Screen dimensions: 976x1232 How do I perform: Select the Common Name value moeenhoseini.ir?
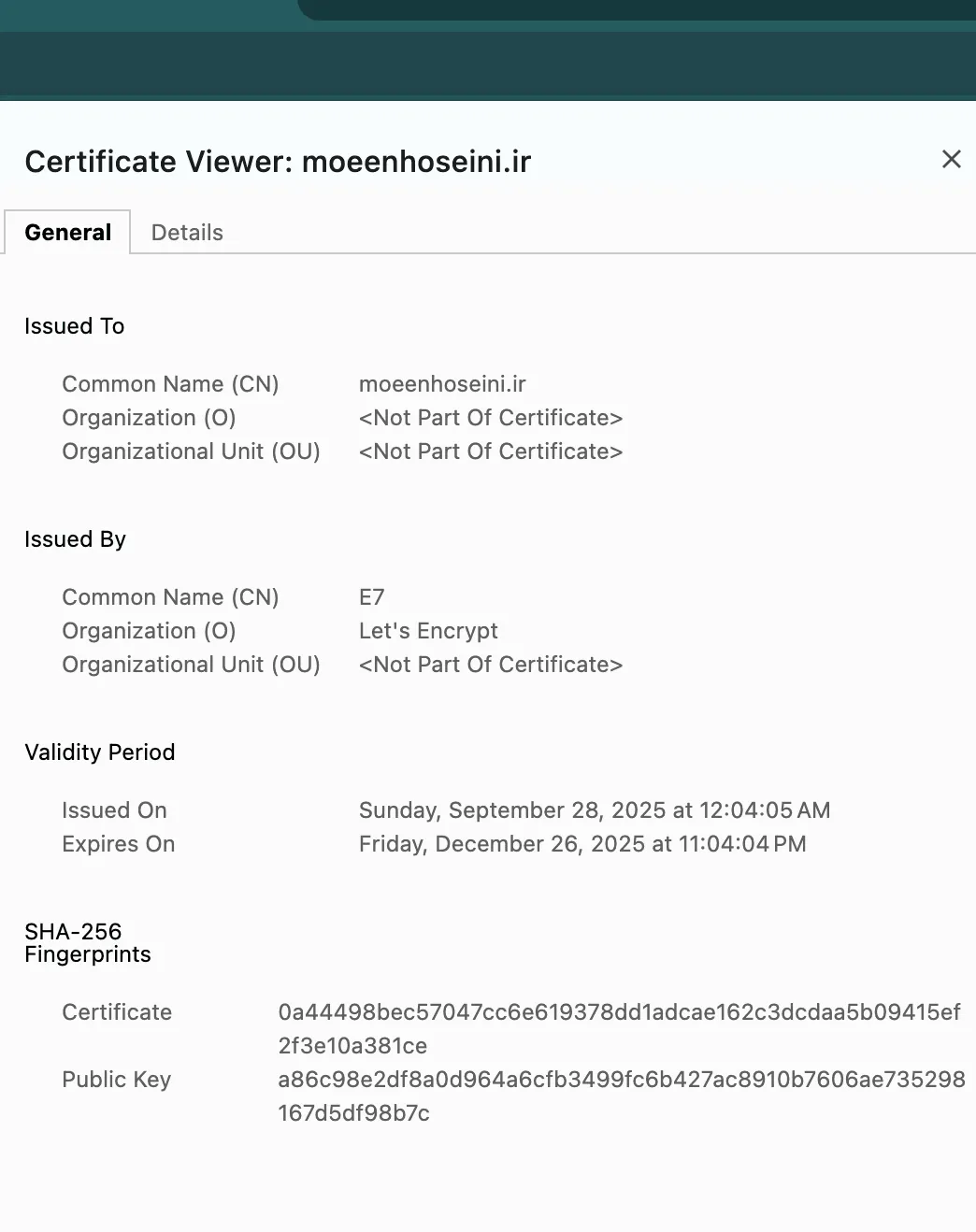442,383
